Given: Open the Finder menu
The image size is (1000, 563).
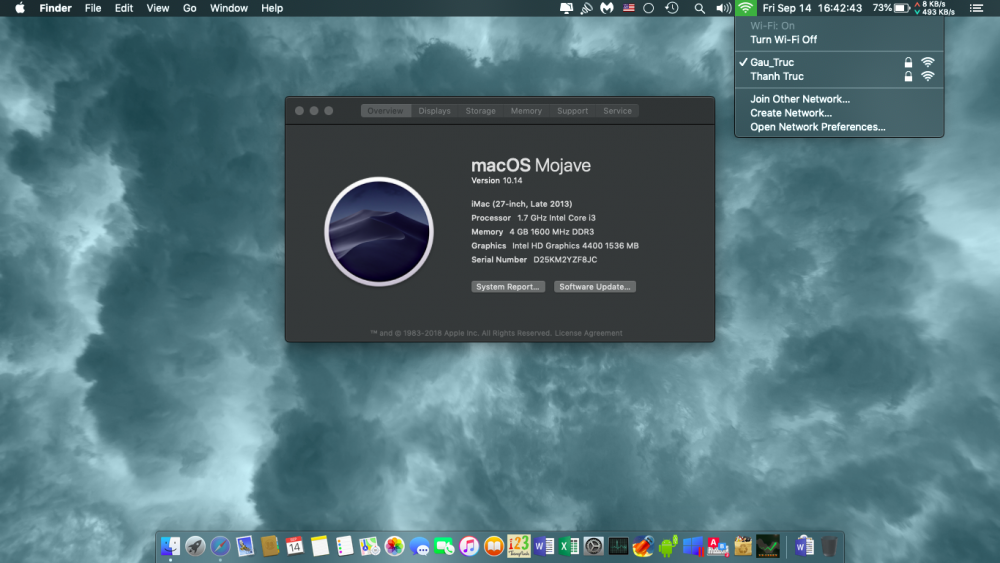Looking at the screenshot, I should click(x=55, y=8).
